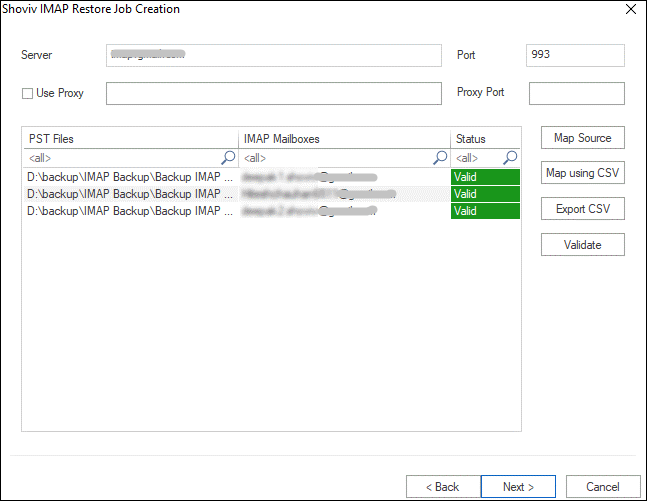Image resolution: width=647 pixels, height=501 pixels.
Task: Click third row Valid status cell
Action: point(485,211)
